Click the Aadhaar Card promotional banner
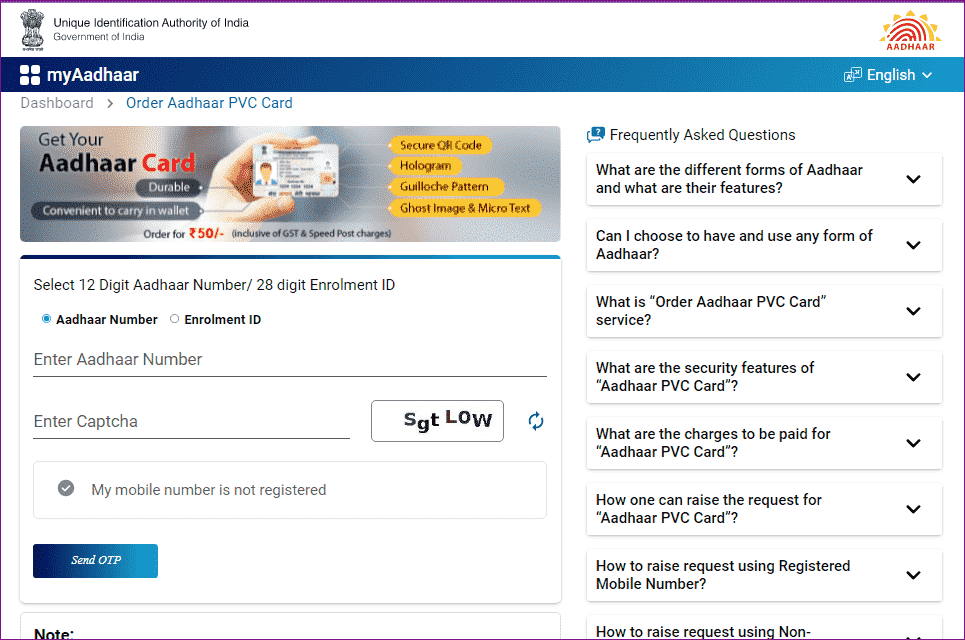Image resolution: width=965 pixels, height=640 pixels. (290, 184)
